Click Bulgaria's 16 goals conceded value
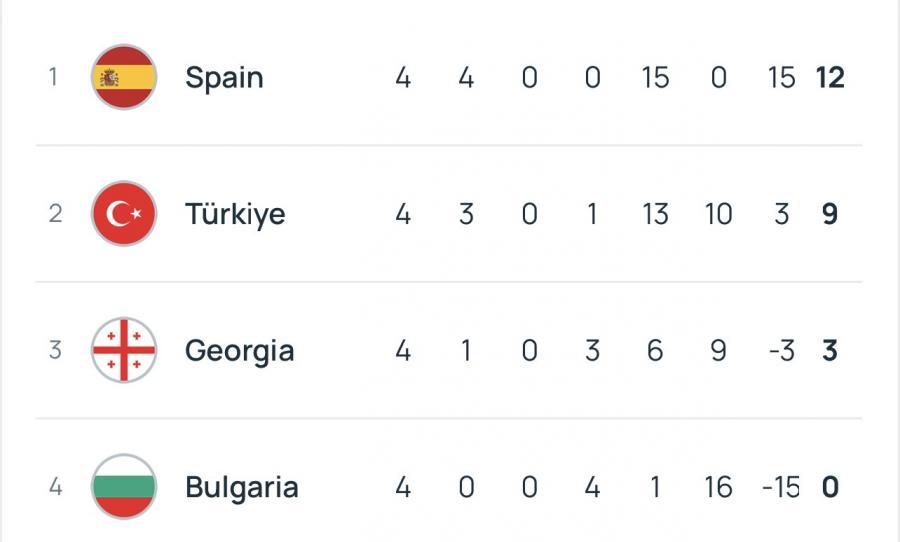 [718, 487]
